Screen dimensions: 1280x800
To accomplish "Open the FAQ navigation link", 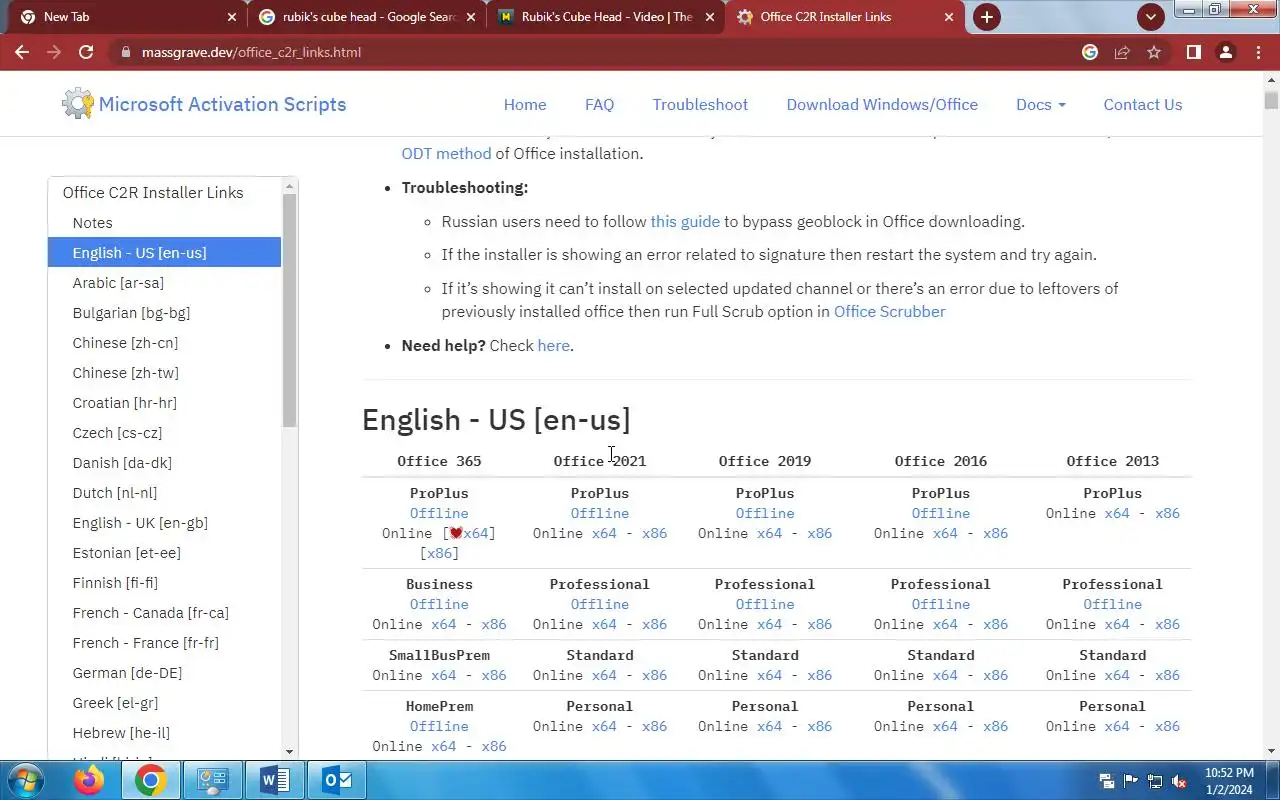I will [x=599, y=104].
